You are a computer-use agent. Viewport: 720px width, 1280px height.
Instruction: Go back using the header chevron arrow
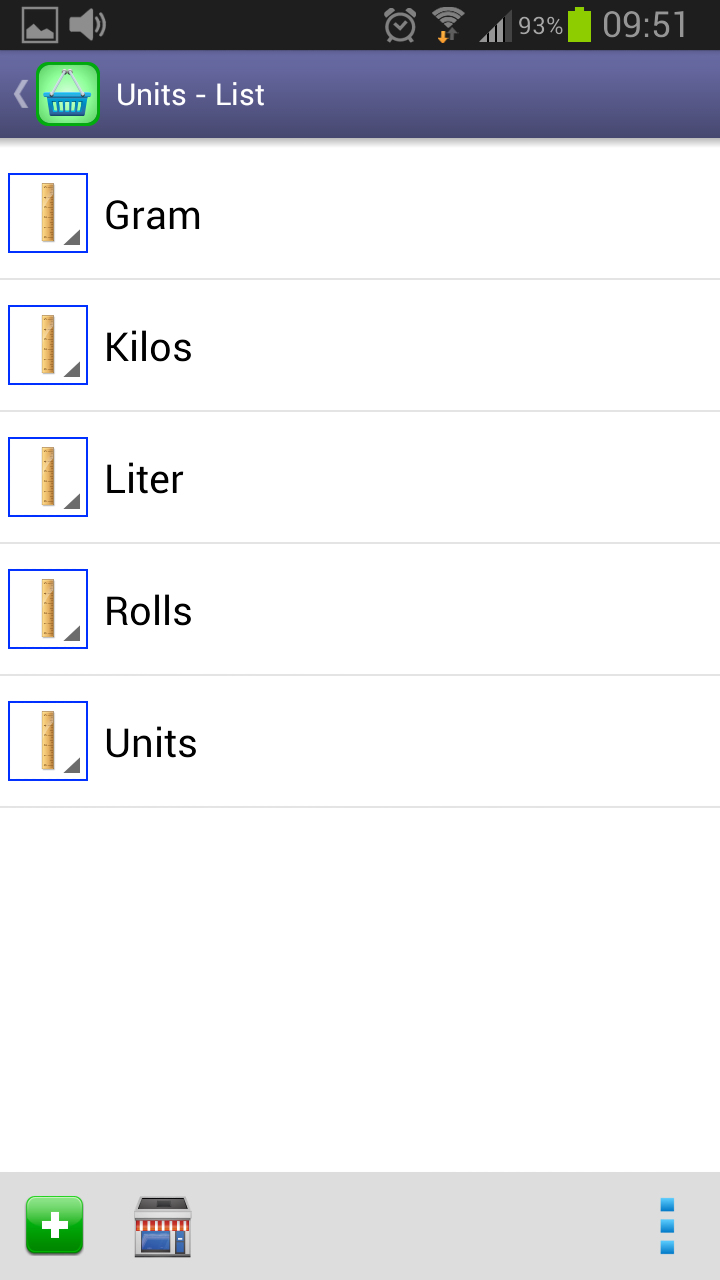point(19,94)
